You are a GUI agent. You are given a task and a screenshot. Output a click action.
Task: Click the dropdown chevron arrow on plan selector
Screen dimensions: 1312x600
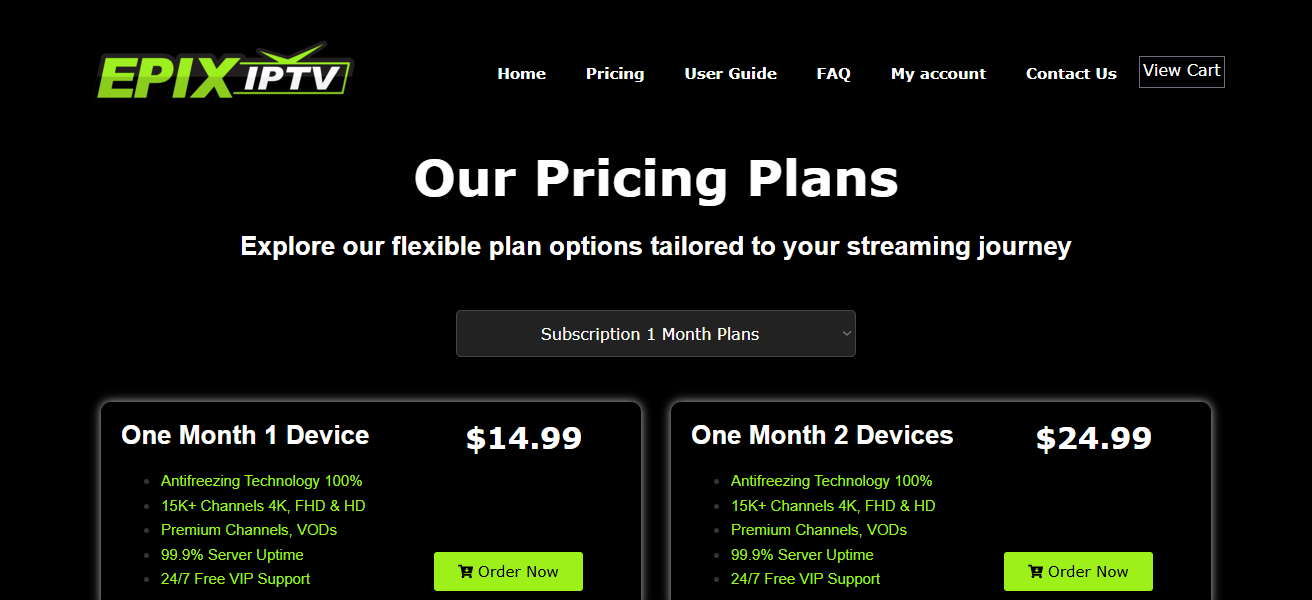846,334
